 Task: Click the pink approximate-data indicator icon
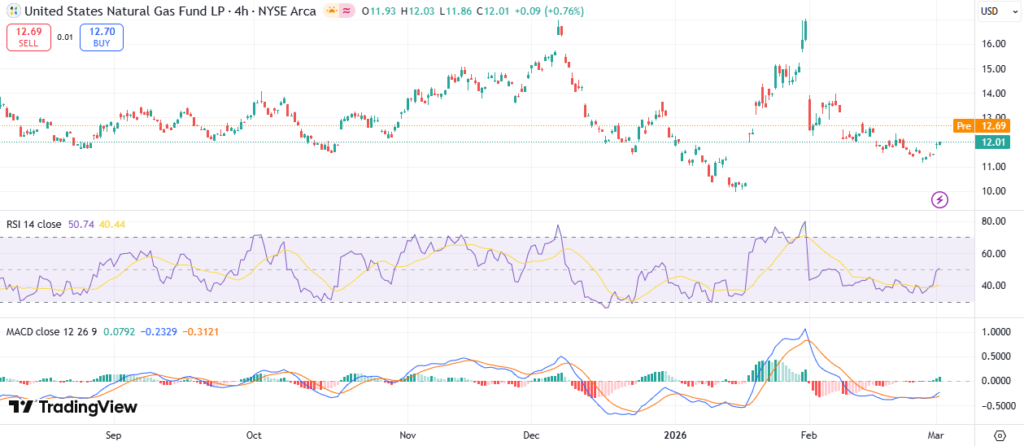coord(346,10)
